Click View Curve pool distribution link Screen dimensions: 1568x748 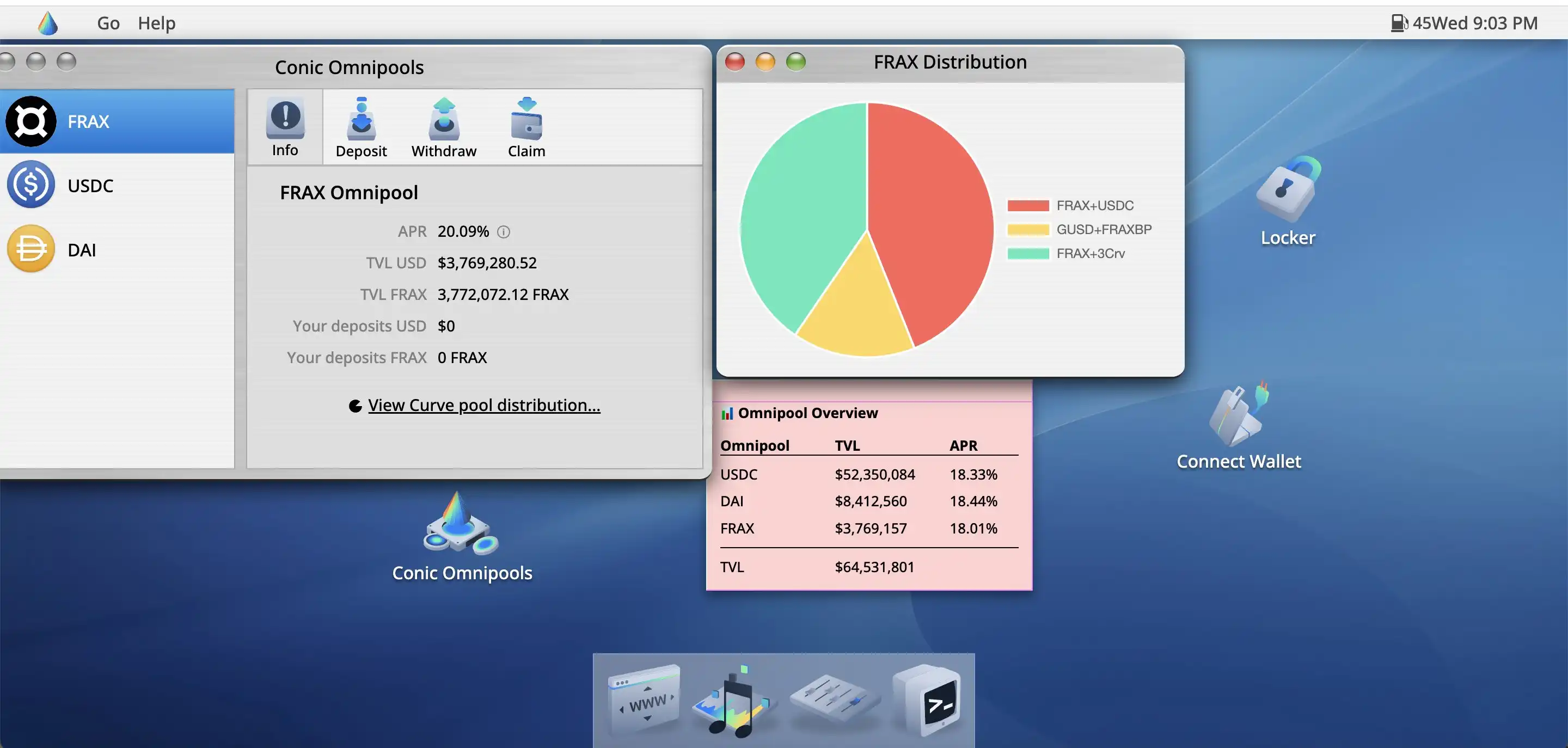484,404
